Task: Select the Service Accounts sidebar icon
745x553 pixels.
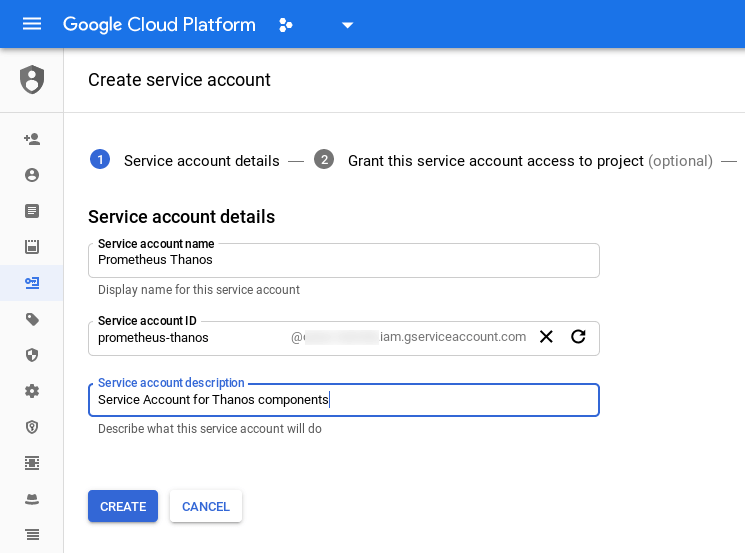Action: (32, 283)
